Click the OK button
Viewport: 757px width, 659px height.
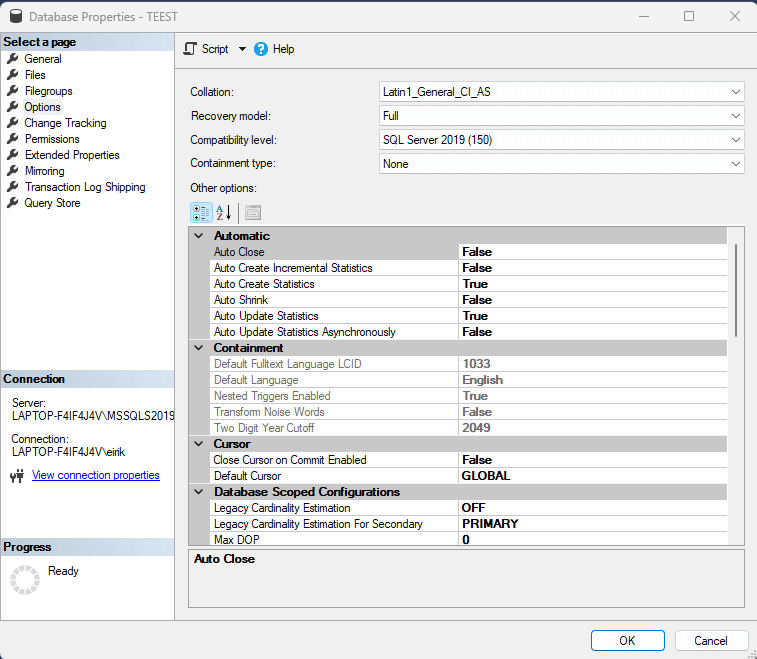(x=627, y=641)
